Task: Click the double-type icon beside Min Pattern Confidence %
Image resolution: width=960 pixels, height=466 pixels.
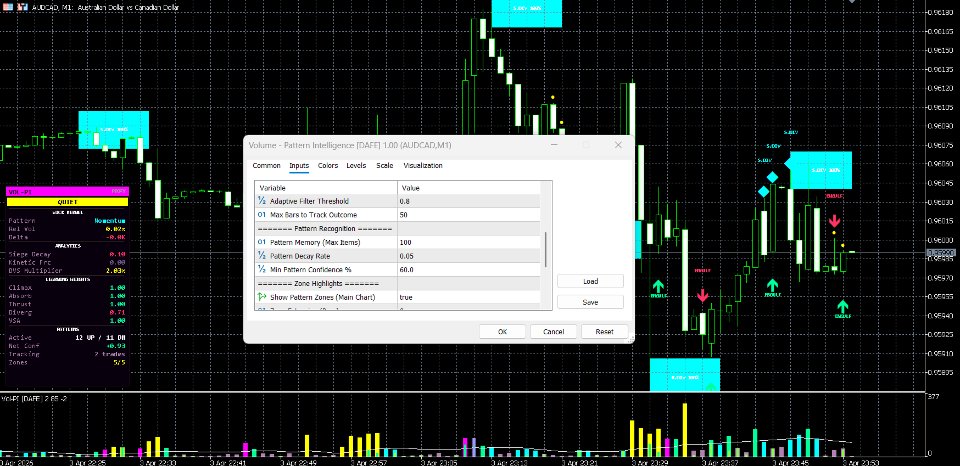Action: 261,269
